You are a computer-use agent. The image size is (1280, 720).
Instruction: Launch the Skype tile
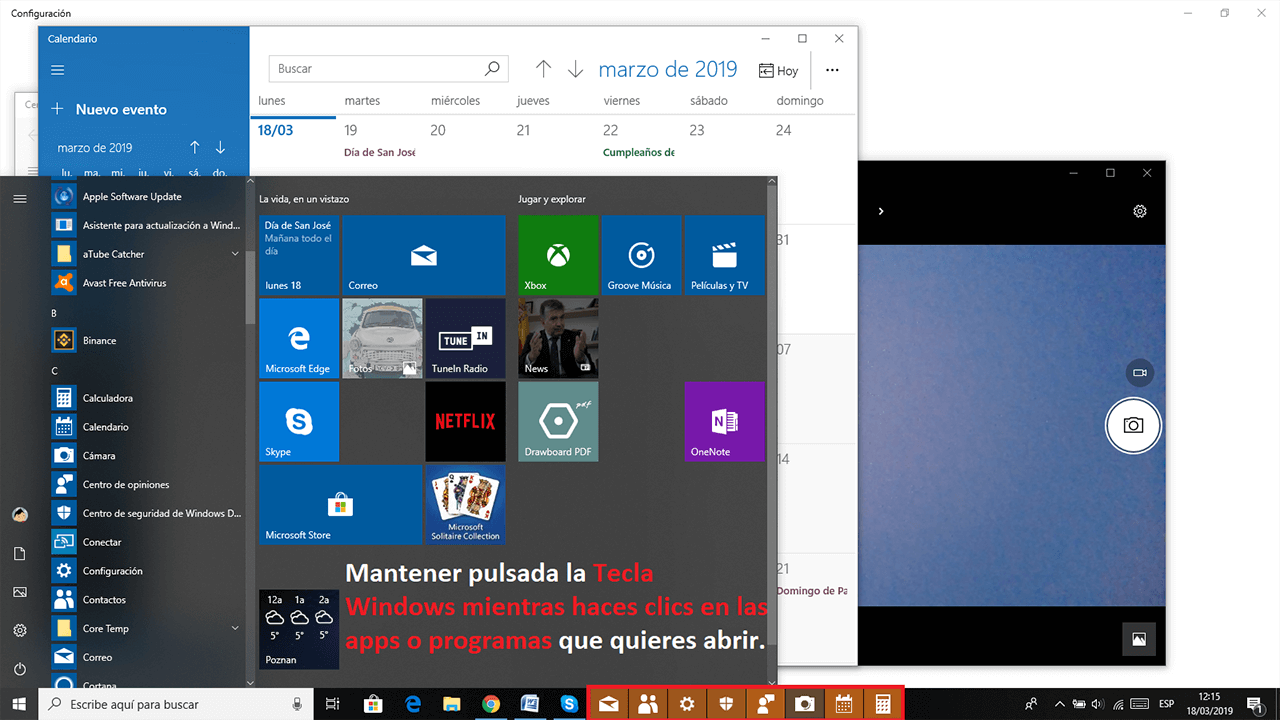click(x=299, y=421)
